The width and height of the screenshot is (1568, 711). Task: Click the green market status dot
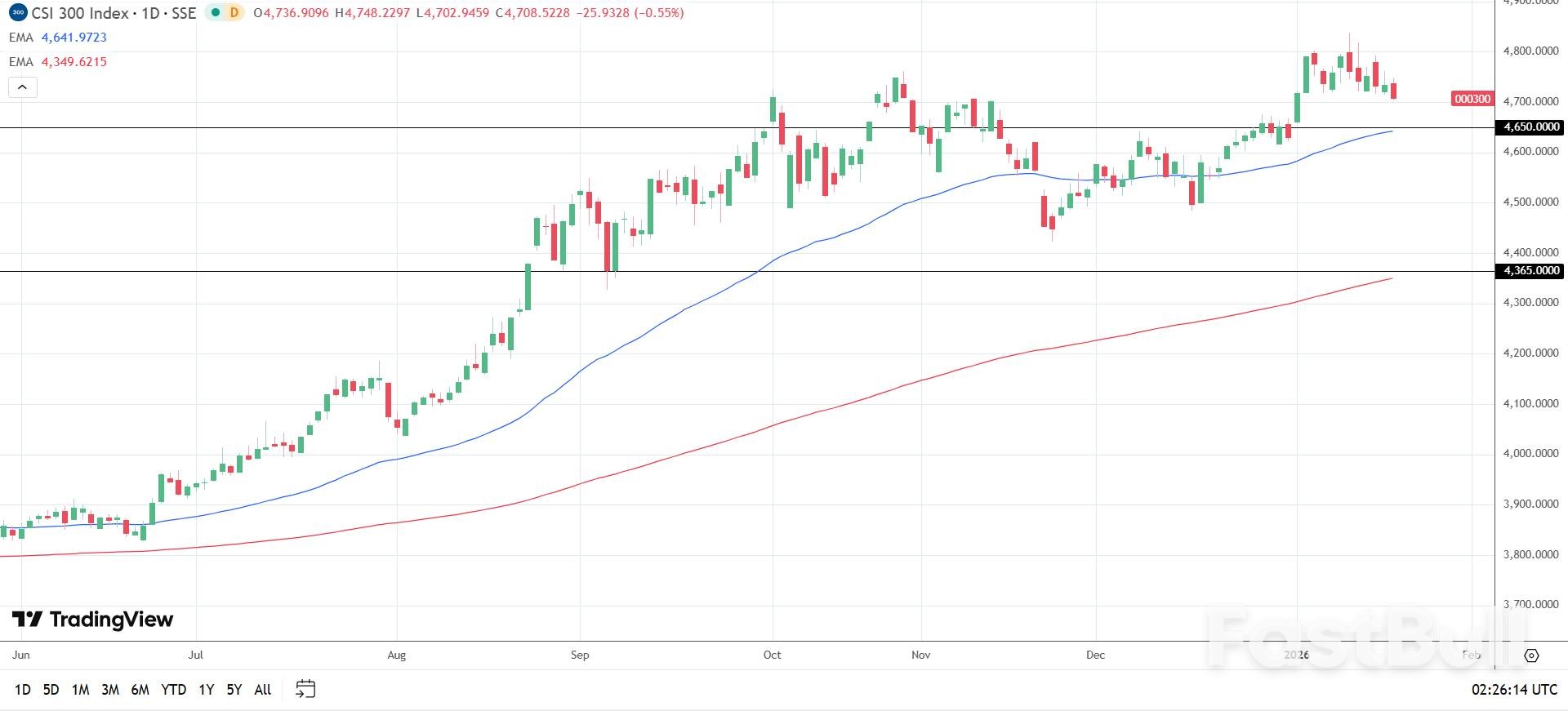click(216, 13)
